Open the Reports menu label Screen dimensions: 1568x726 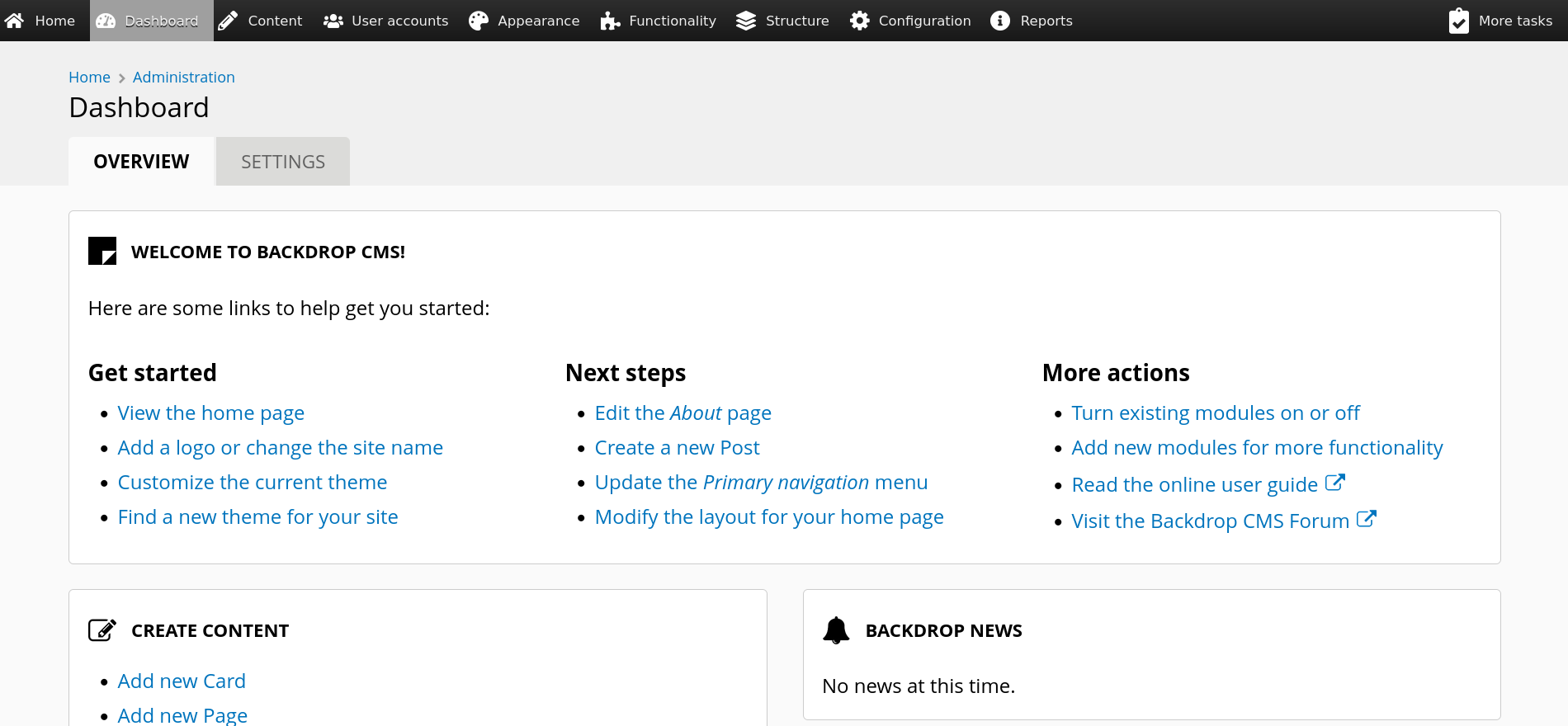coord(1046,21)
